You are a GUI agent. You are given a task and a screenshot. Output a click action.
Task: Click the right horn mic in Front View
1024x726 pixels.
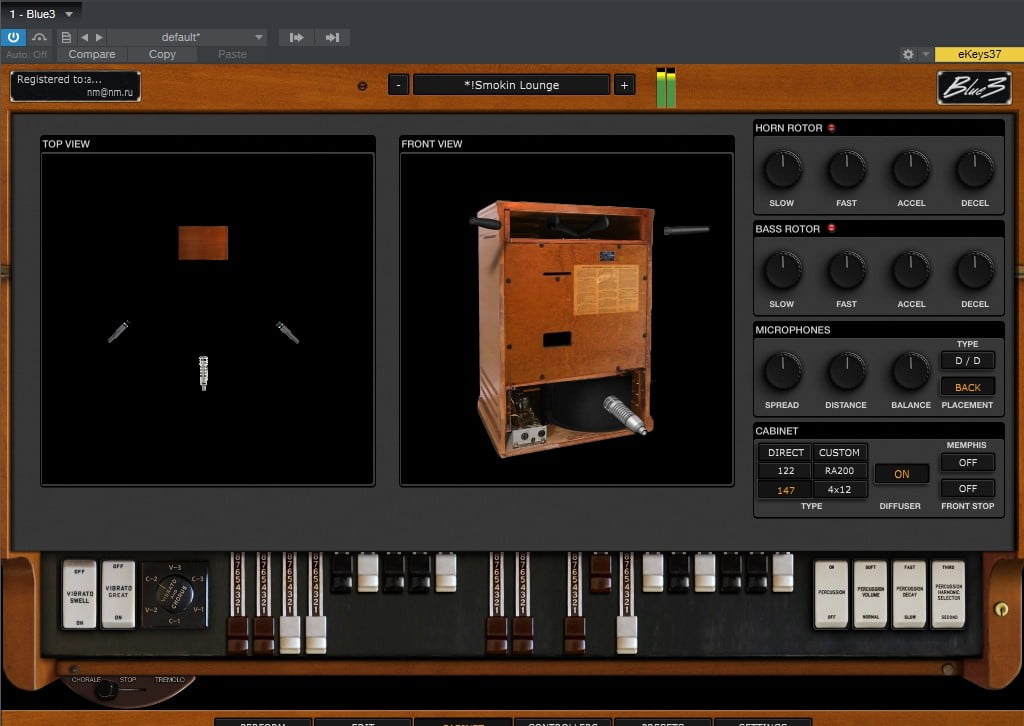point(686,230)
